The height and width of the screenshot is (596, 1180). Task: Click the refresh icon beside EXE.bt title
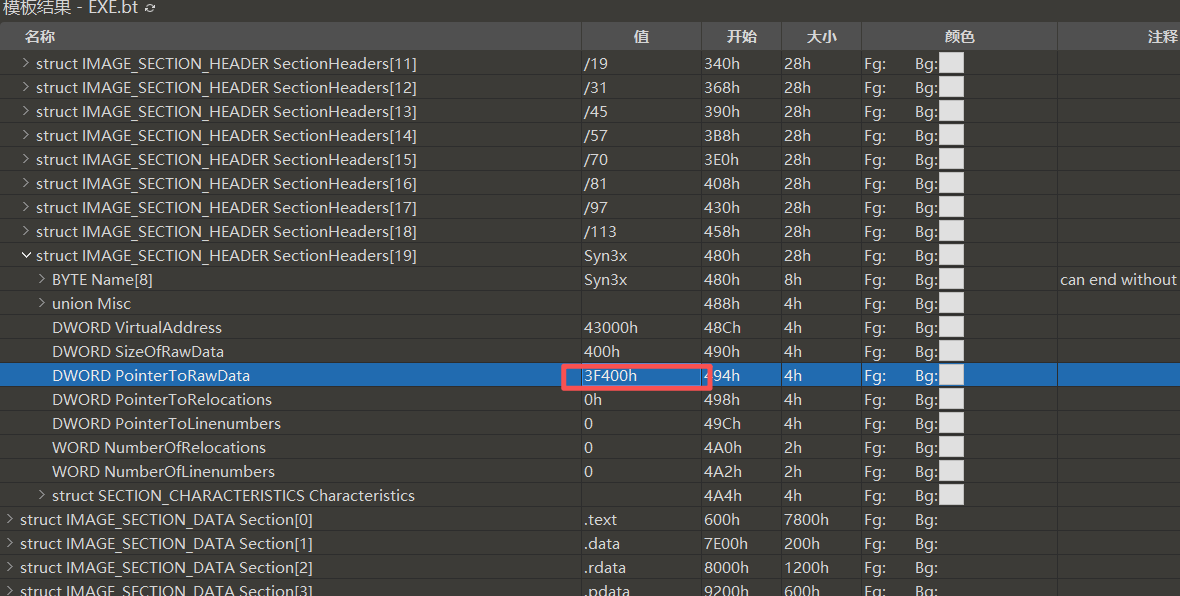click(x=150, y=9)
